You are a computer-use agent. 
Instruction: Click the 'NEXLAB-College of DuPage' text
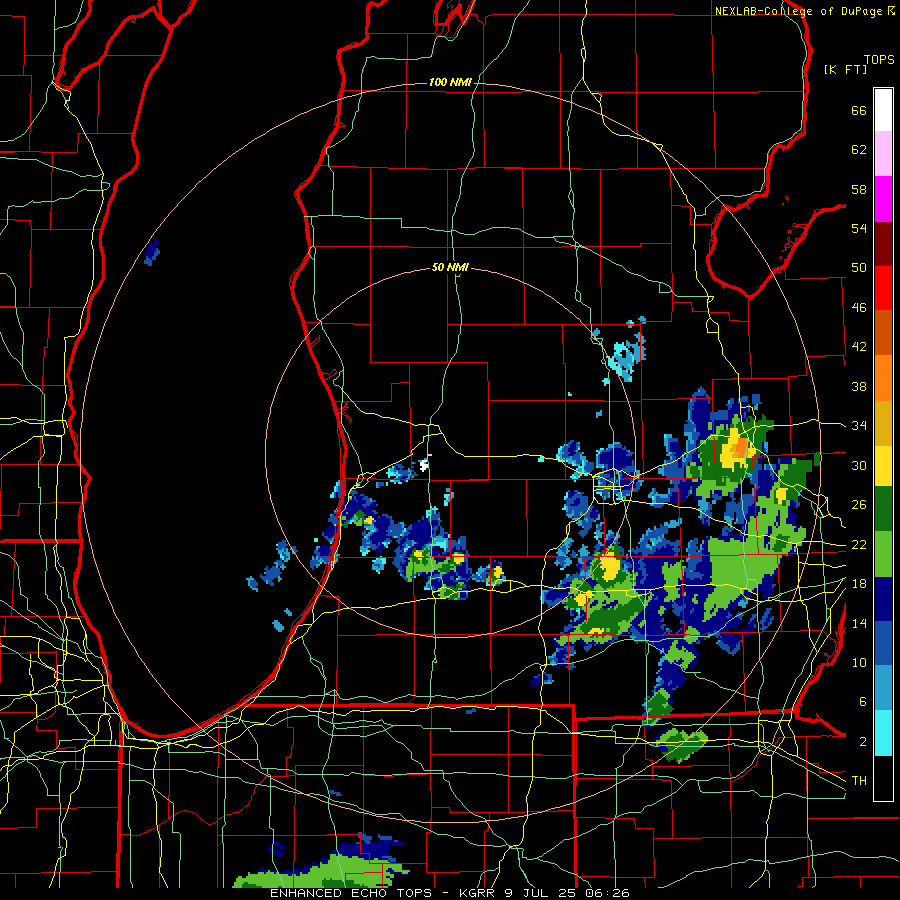(x=798, y=11)
